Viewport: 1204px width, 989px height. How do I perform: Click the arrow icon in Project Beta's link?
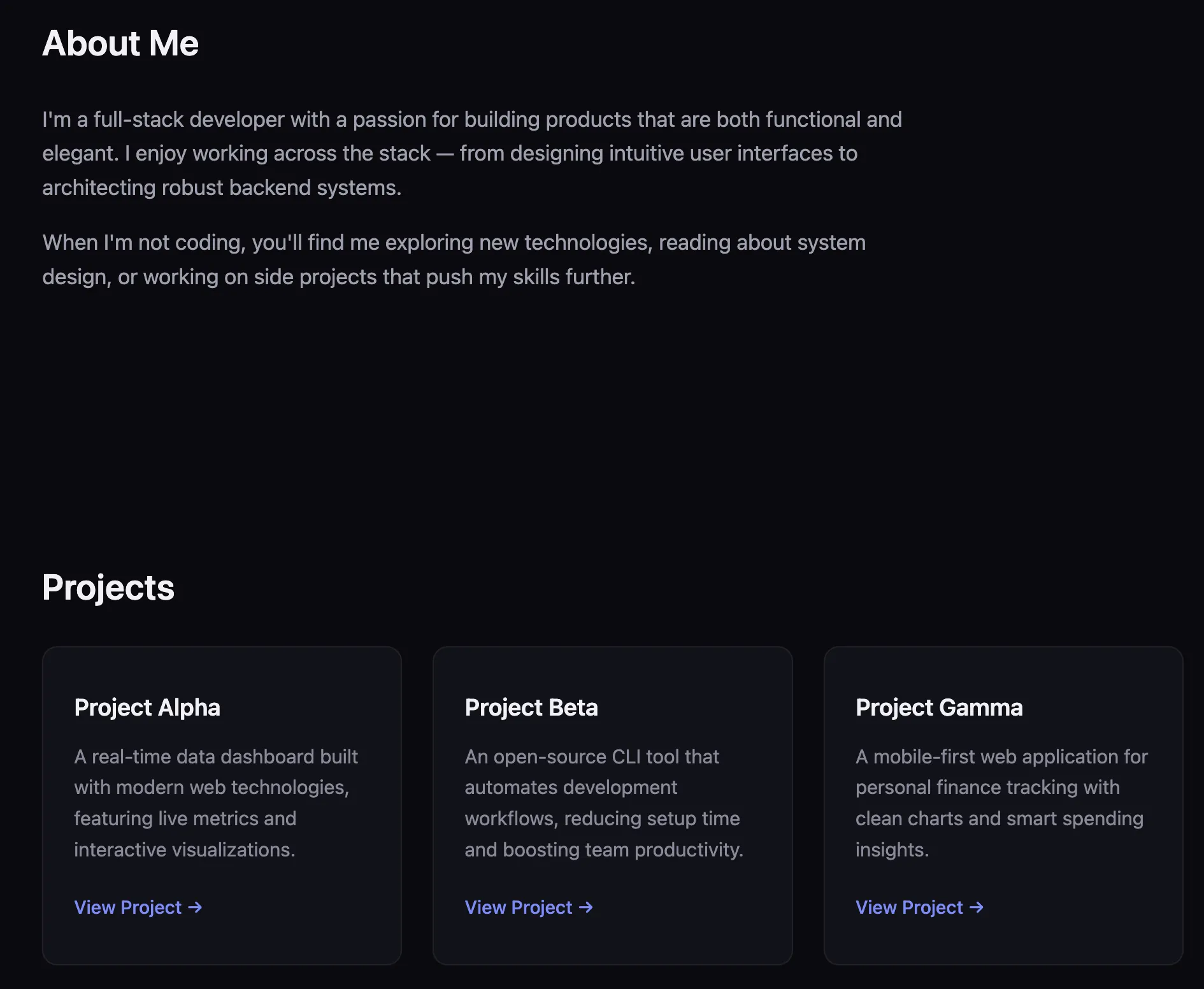(587, 907)
